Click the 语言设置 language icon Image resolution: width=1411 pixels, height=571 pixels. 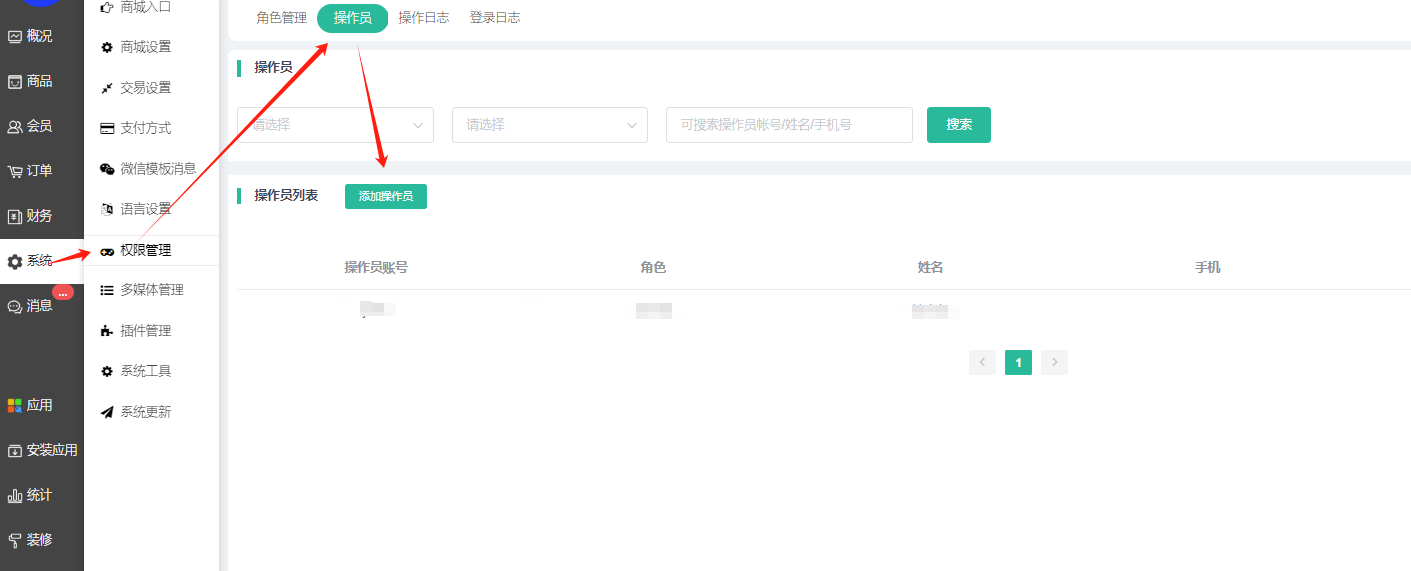[107, 209]
